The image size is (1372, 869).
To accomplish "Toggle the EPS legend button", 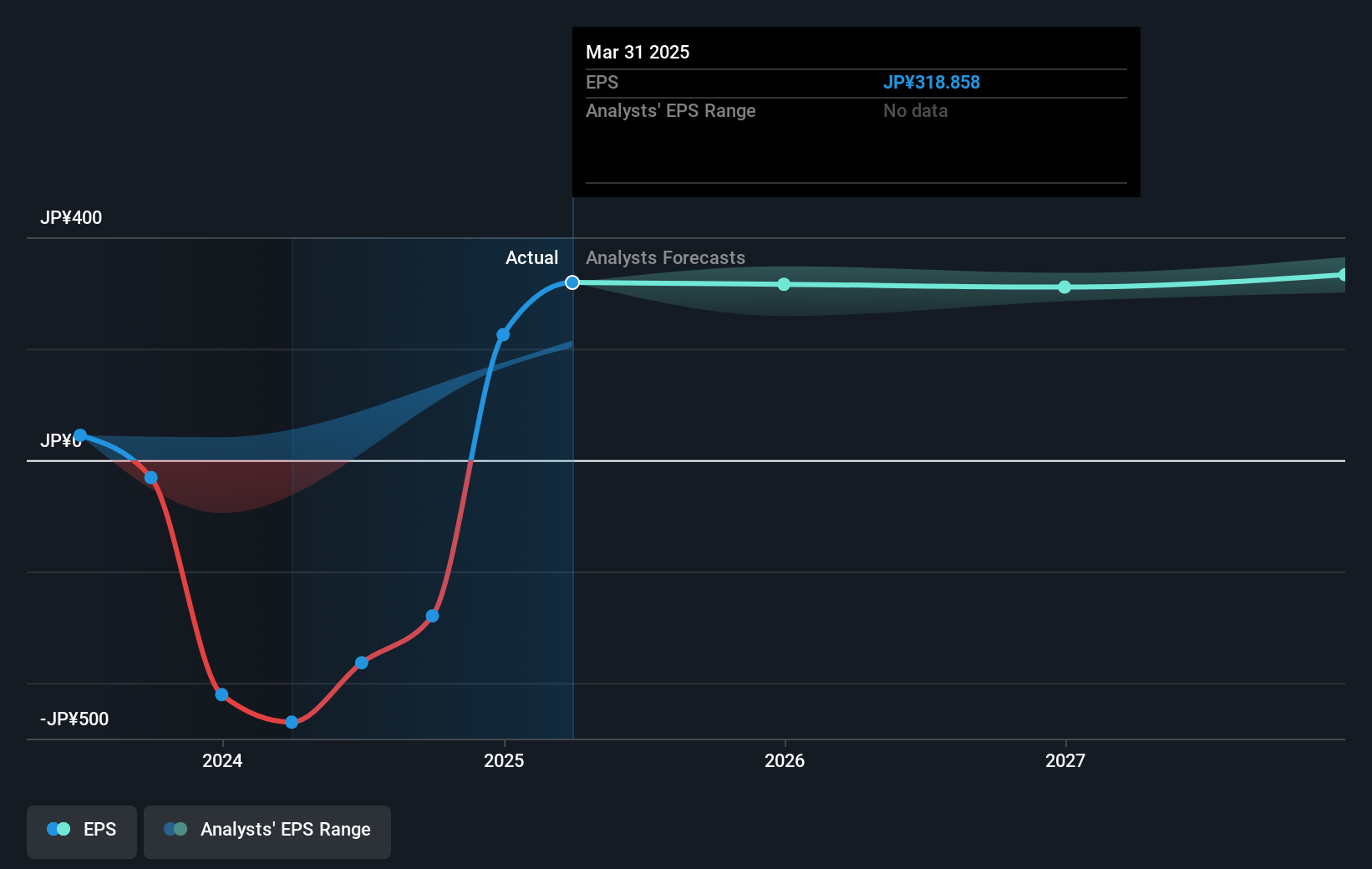I will click(82, 831).
